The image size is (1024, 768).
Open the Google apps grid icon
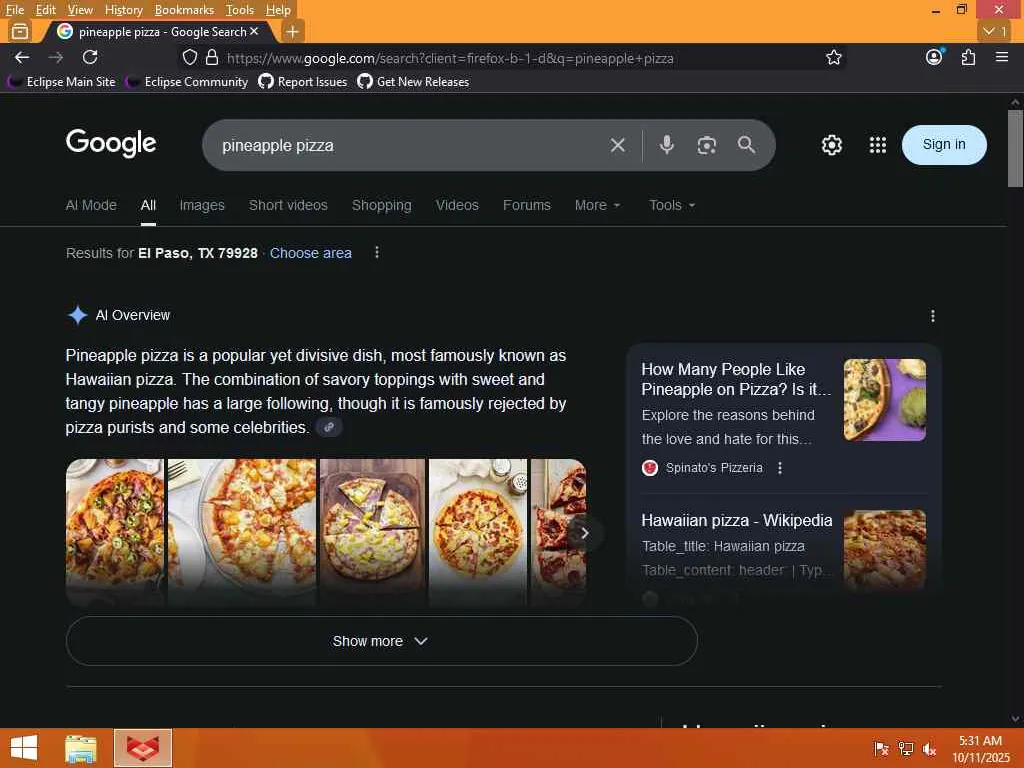pyautogui.click(x=878, y=145)
